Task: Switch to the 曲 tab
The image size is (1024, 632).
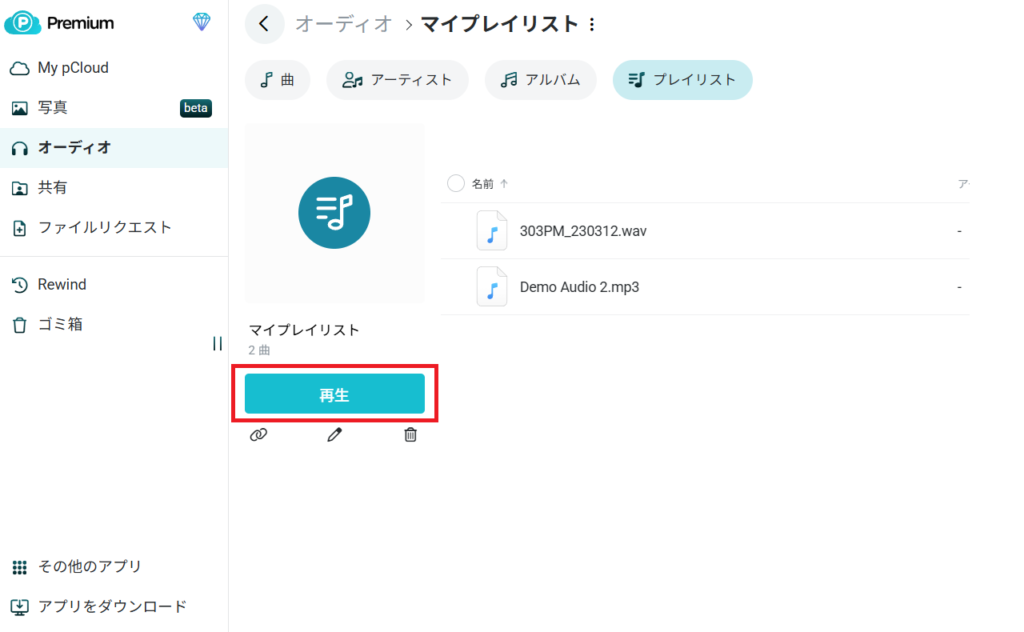Action: pos(277,80)
